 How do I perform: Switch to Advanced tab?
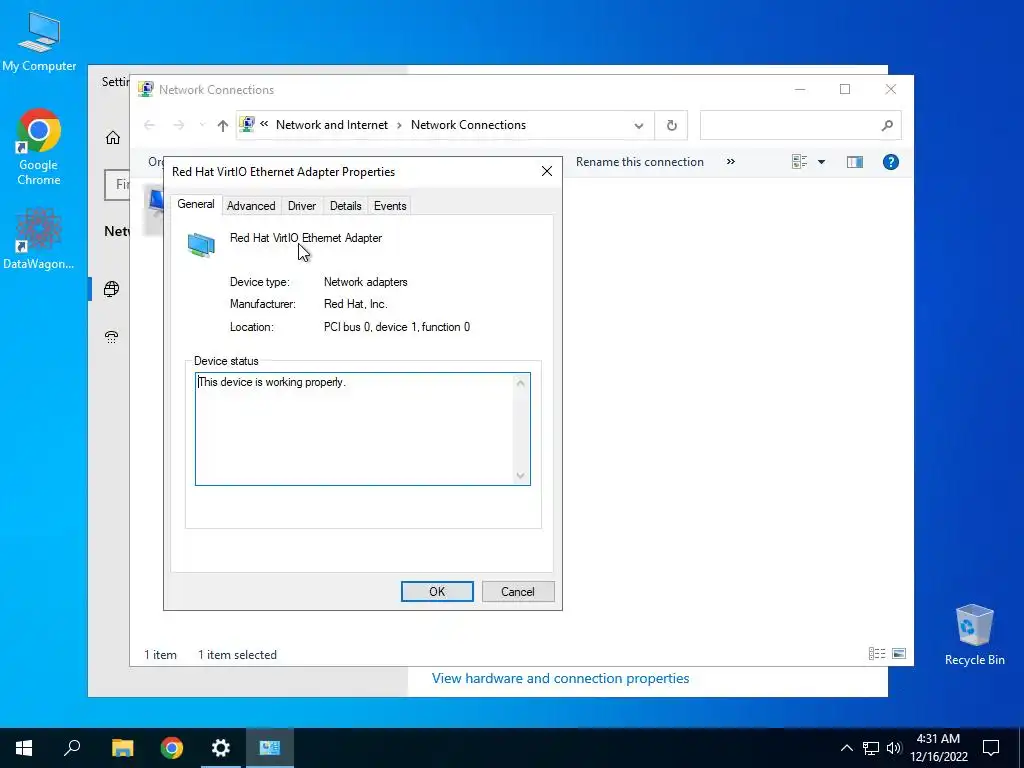click(x=251, y=206)
